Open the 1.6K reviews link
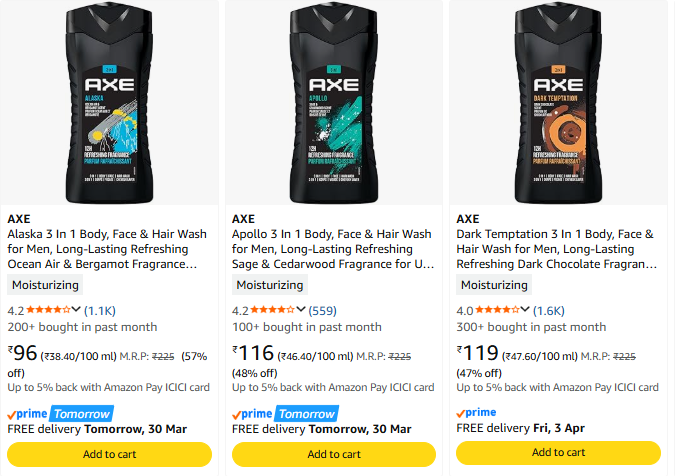This screenshot has width=675, height=476. (x=549, y=311)
